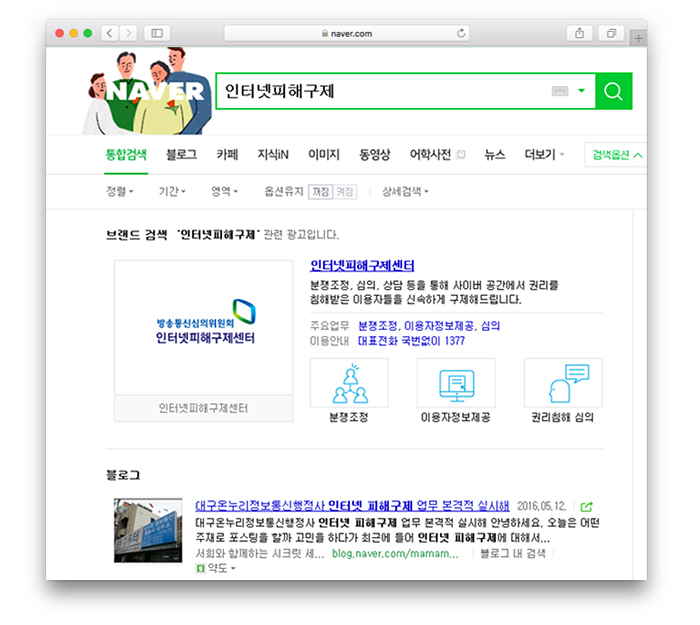Show all tabs with the tab overview icon
This screenshot has width=700, height=625.
tap(611, 33)
